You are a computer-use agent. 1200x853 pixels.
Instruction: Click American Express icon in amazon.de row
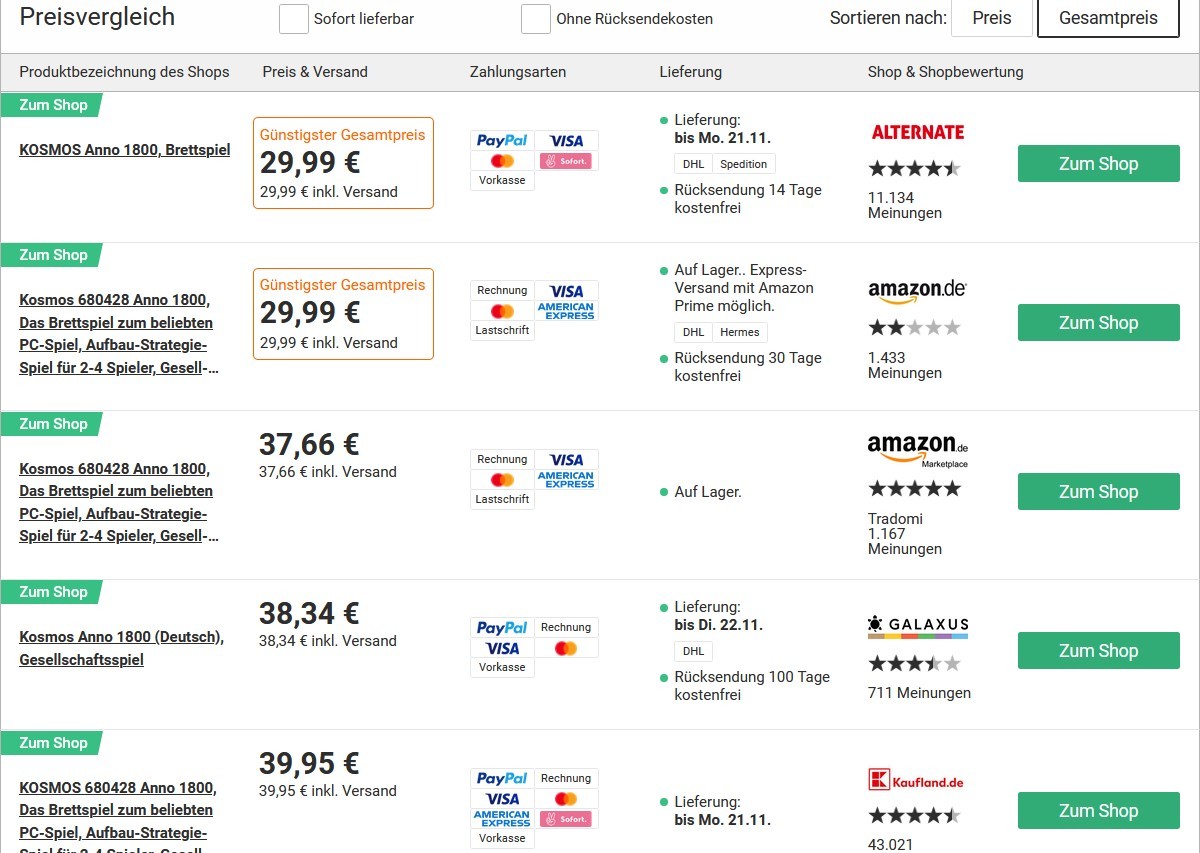[x=566, y=311]
